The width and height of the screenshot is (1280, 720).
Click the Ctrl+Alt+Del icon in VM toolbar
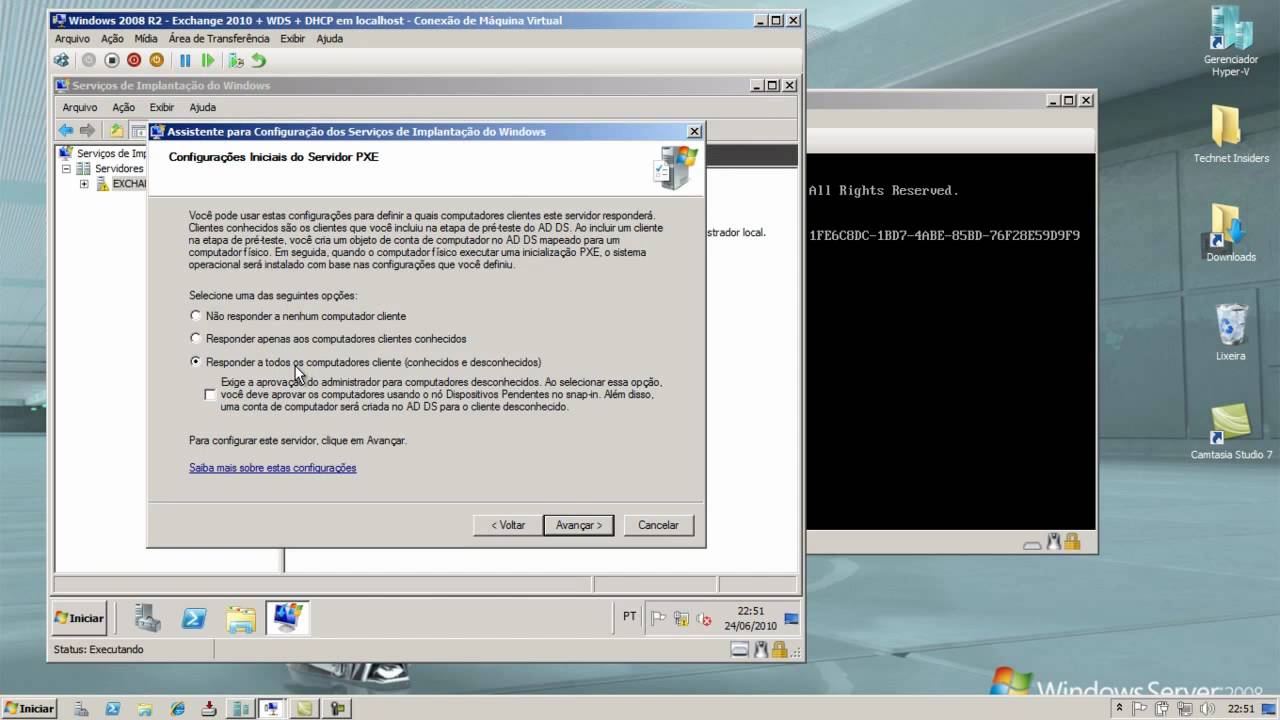coord(62,60)
